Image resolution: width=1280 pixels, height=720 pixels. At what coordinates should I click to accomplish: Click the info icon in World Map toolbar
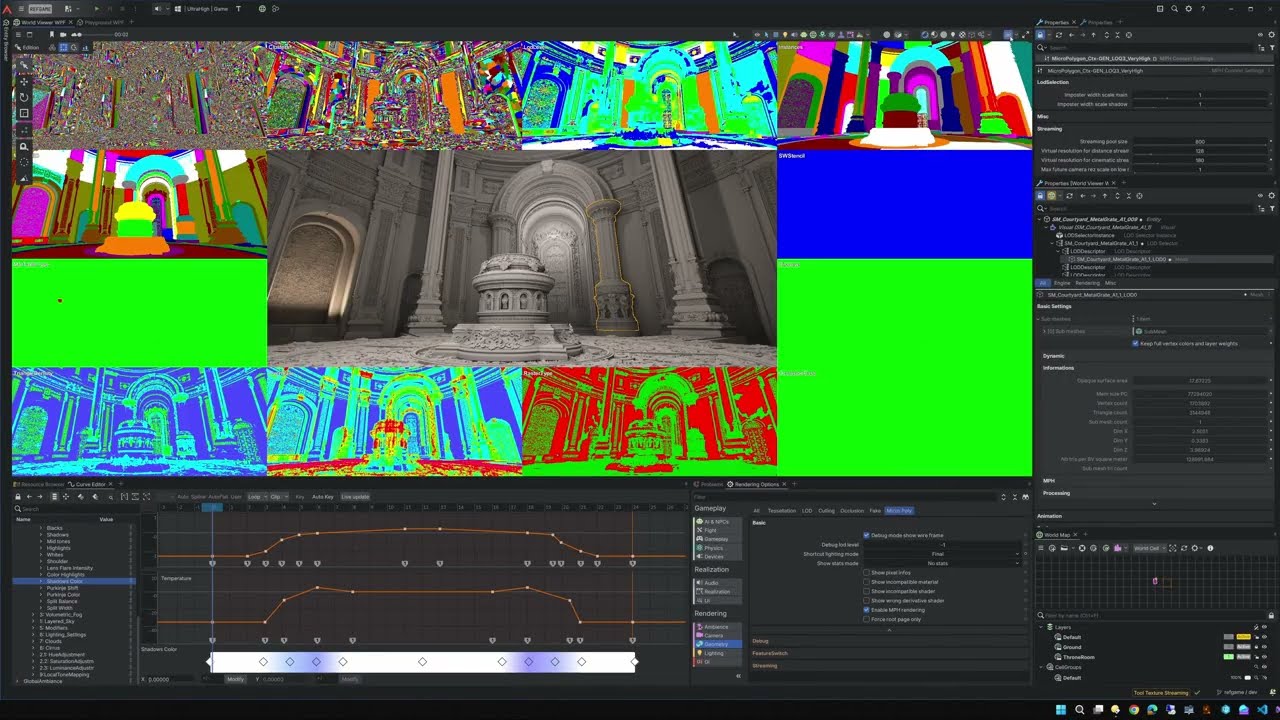pyautogui.click(x=1210, y=548)
